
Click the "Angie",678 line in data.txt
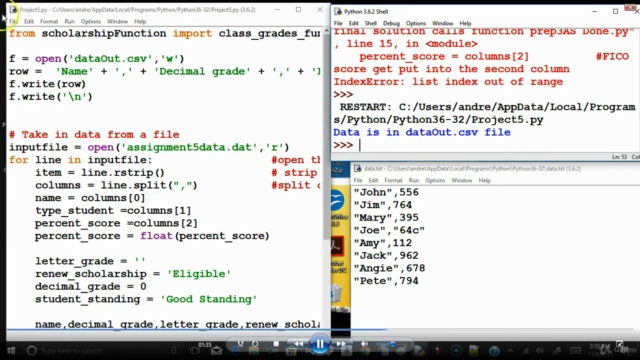coord(389,268)
